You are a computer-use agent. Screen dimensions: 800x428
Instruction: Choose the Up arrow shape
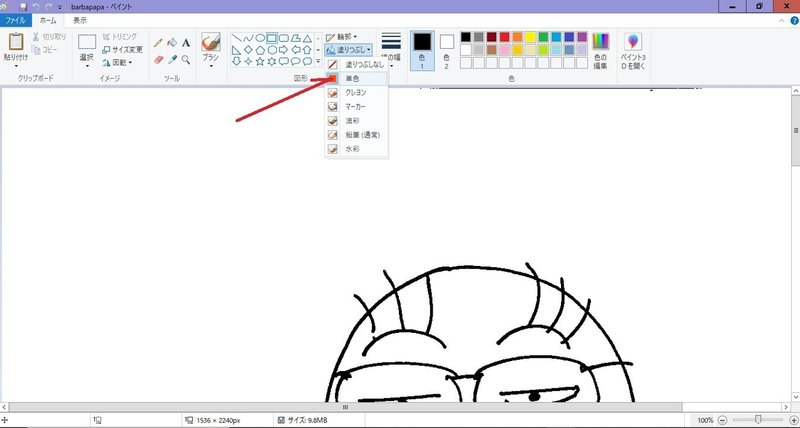(x=307, y=50)
